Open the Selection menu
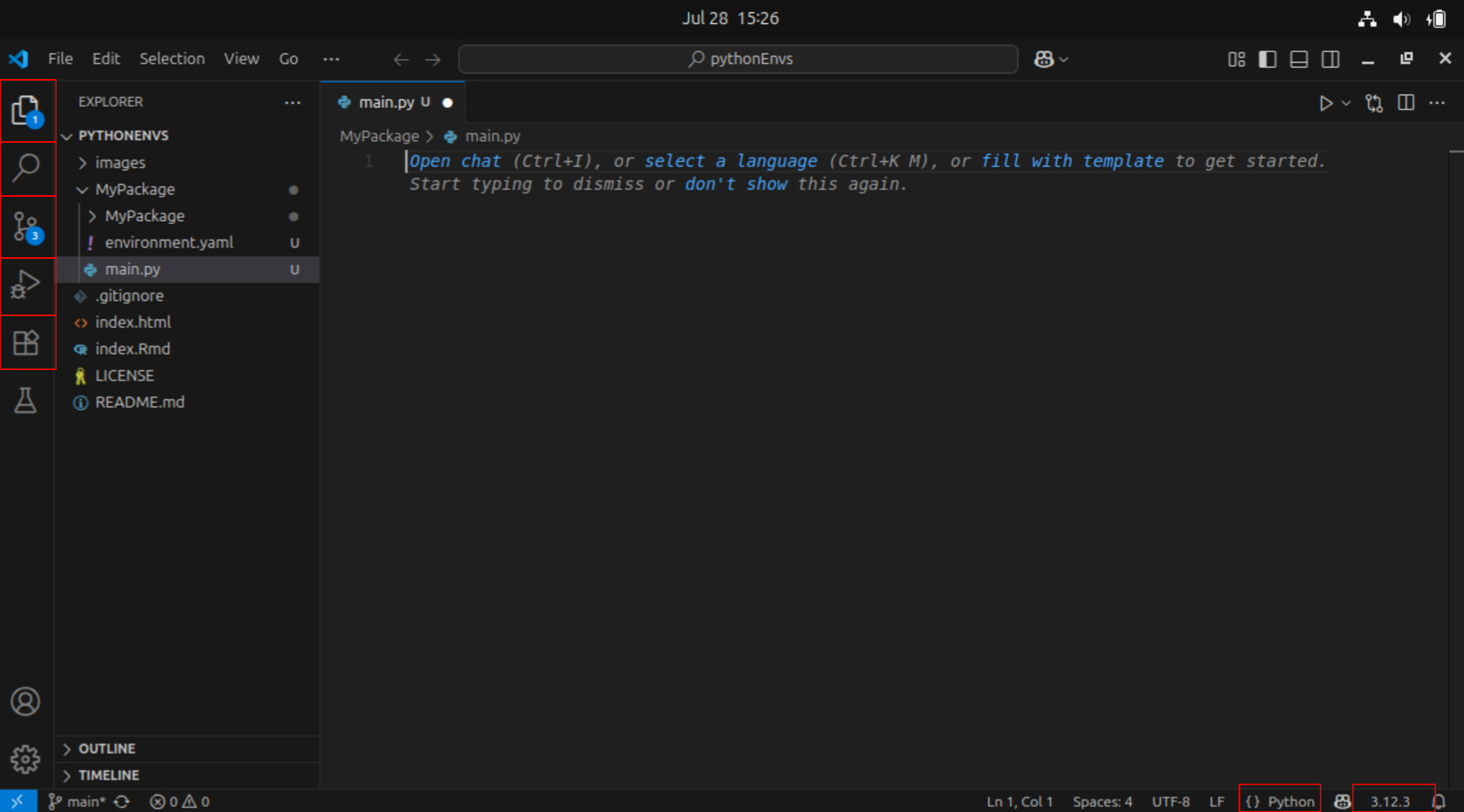Screen dimensions: 1464x812 172,59
